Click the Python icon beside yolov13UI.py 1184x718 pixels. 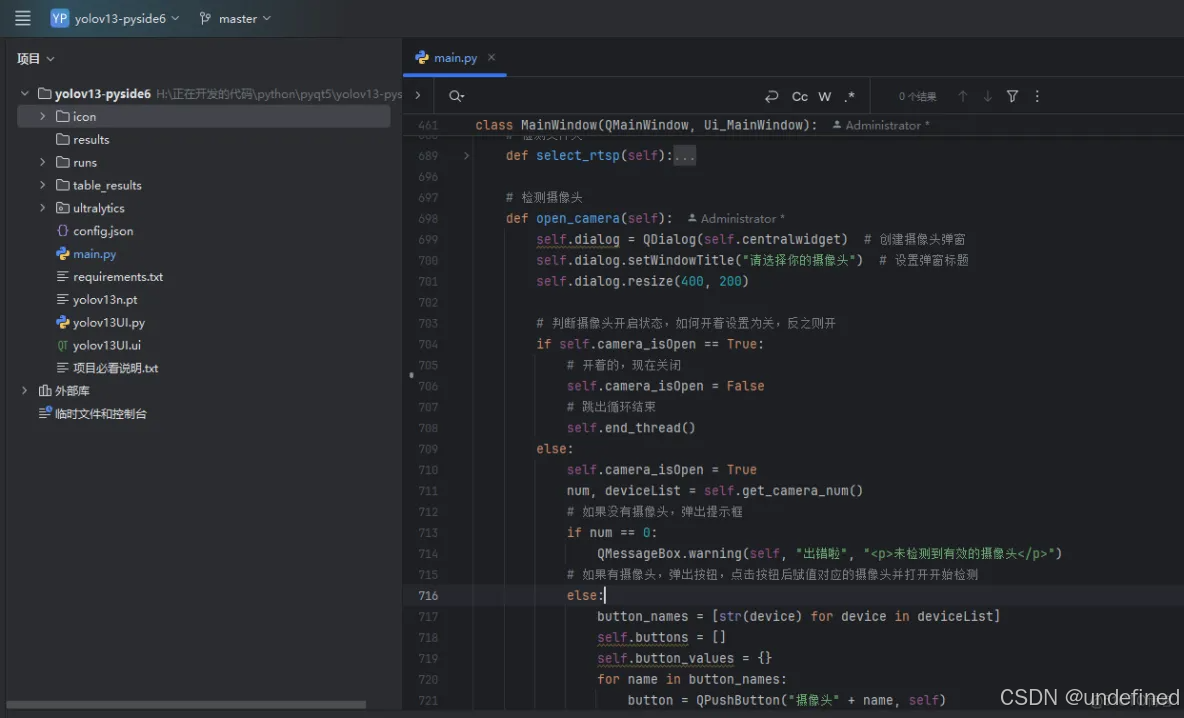pos(63,322)
